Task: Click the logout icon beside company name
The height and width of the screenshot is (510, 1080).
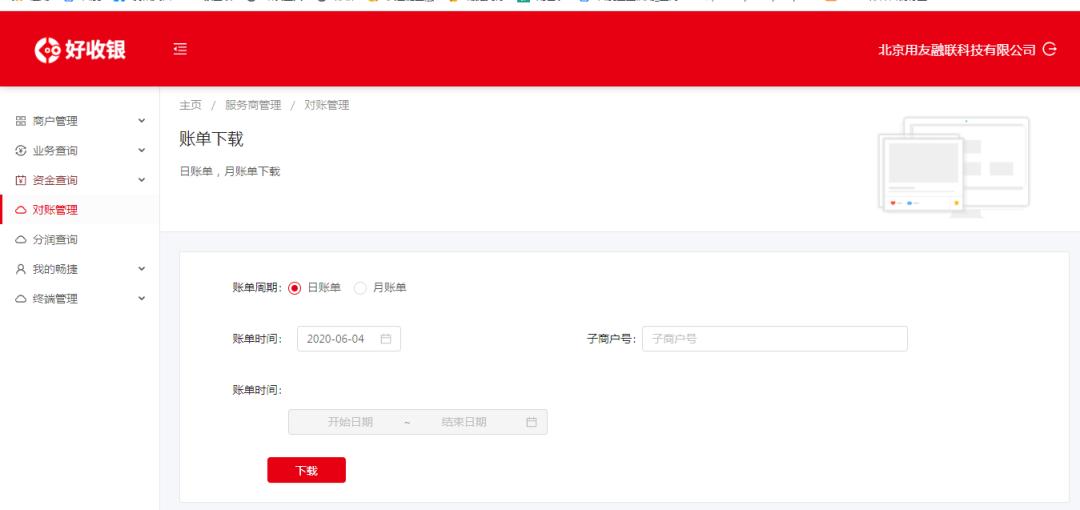Action: pyautogui.click(x=1049, y=49)
